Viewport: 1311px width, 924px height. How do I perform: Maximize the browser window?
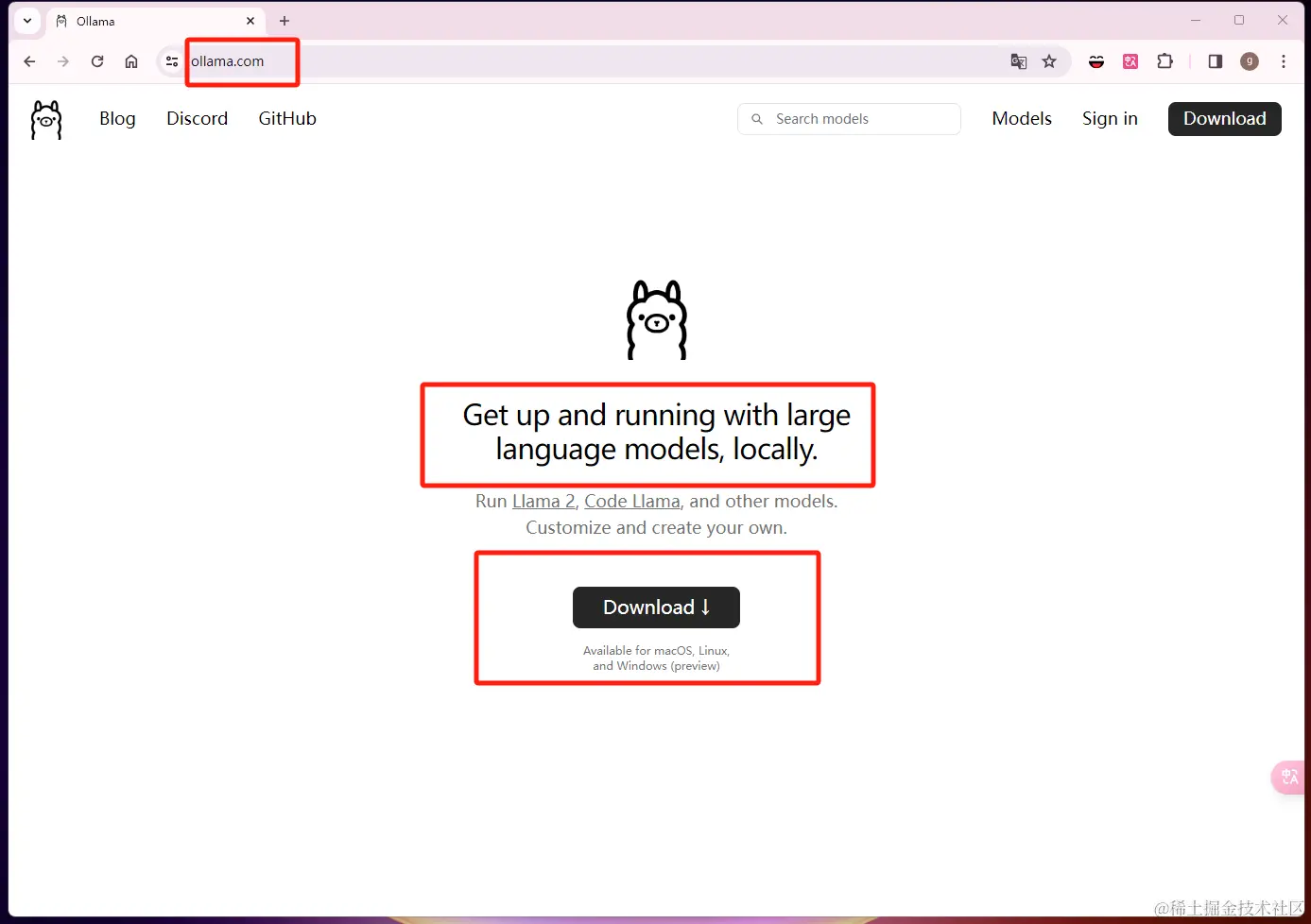pyautogui.click(x=1239, y=20)
